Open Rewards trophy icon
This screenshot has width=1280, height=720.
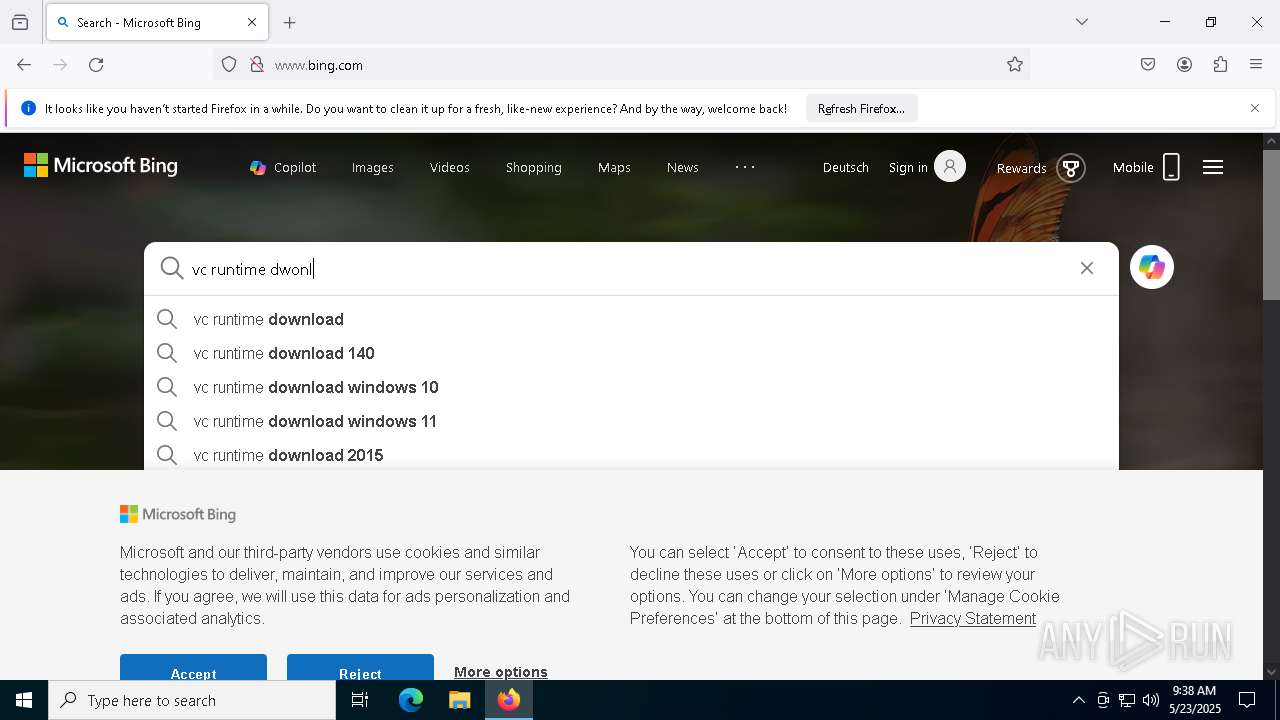[x=1070, y=168]
